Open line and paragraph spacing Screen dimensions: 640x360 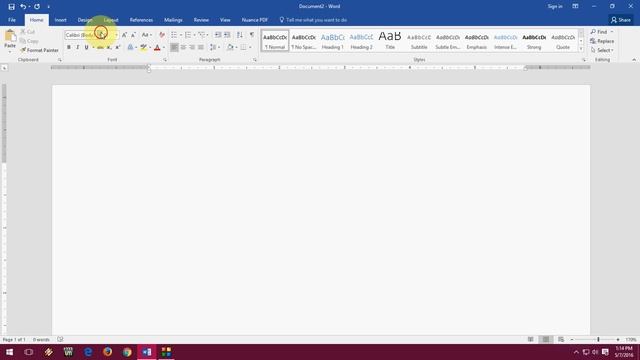tap(213, 47)
